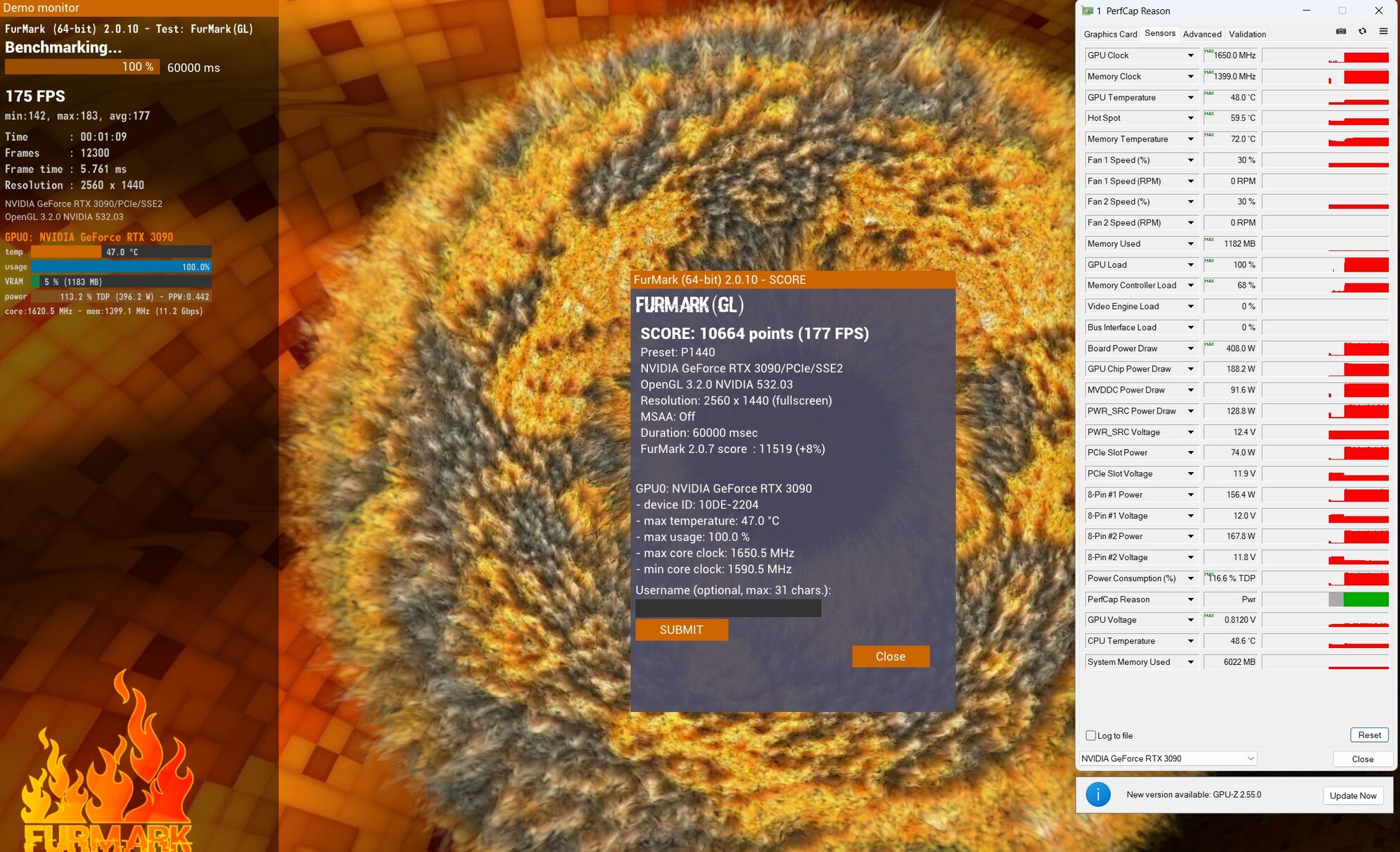1400x852 pixels.
Task: Expand the GPU Load sensor dropdown
Action: pos(1190,265)
